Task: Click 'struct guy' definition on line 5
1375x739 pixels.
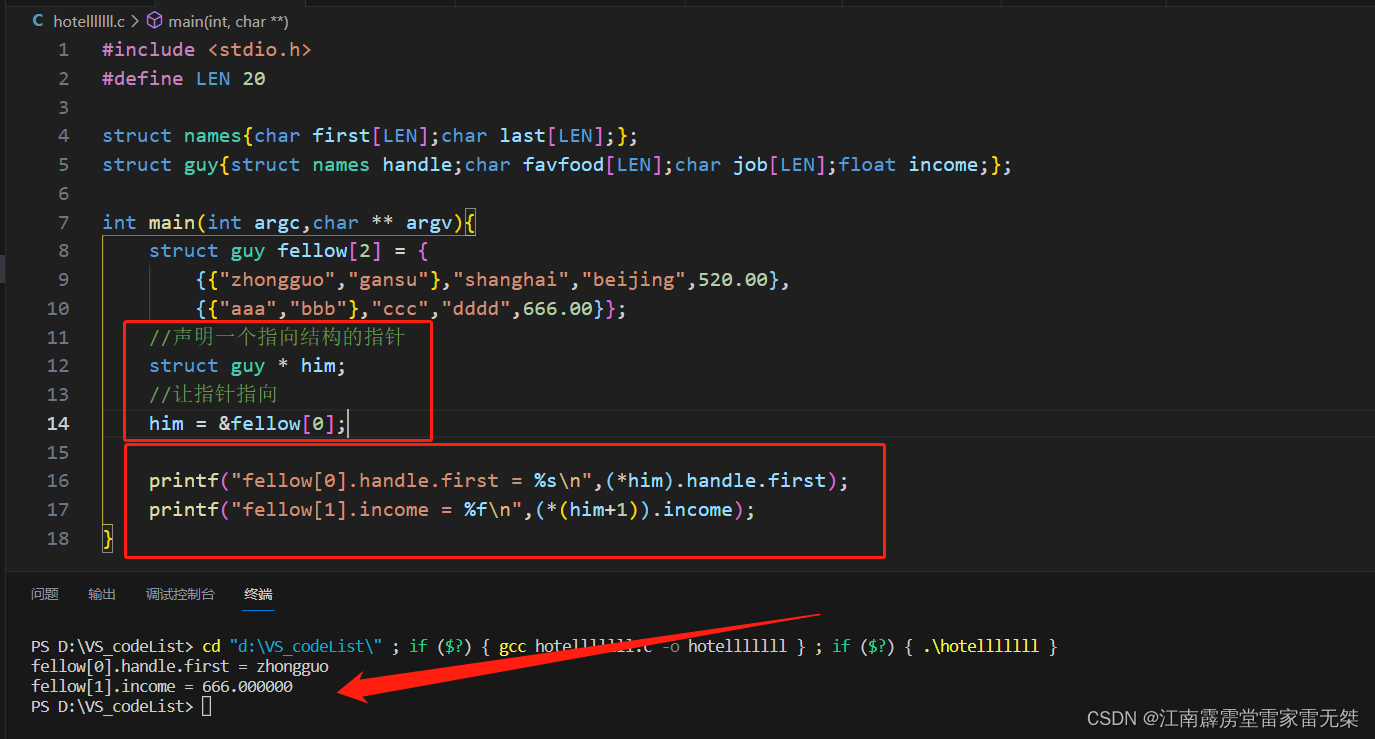Action: 557,165
